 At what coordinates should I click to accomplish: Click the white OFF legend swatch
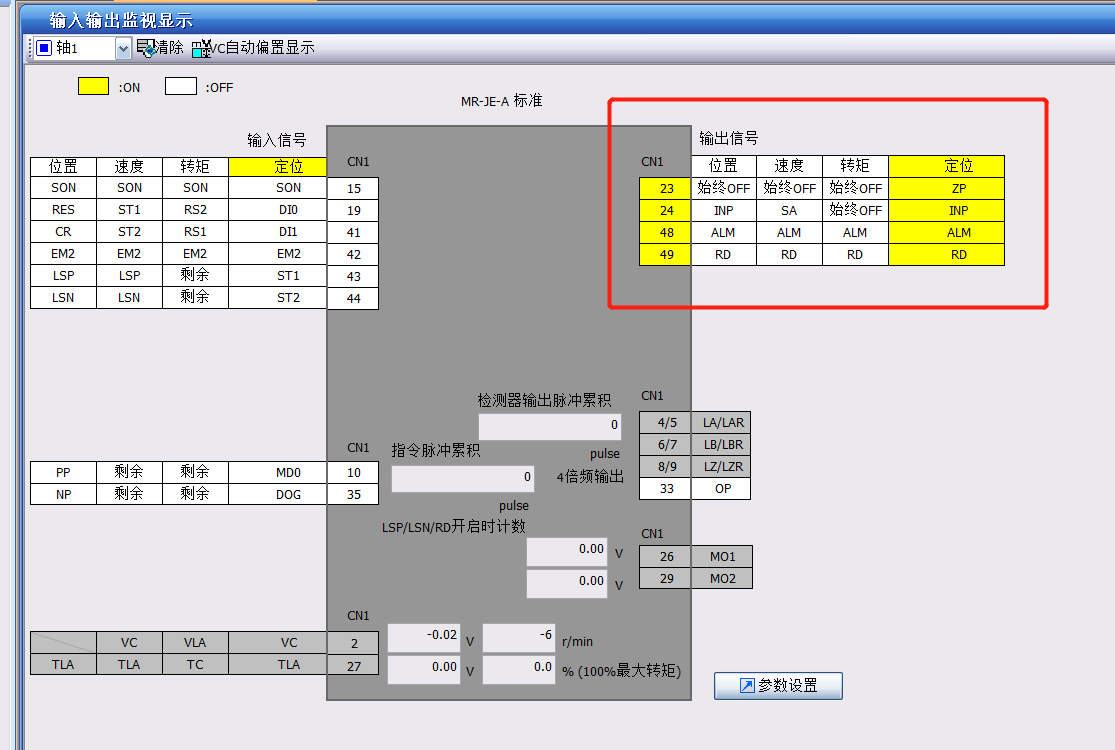click(x=180, y=87)
